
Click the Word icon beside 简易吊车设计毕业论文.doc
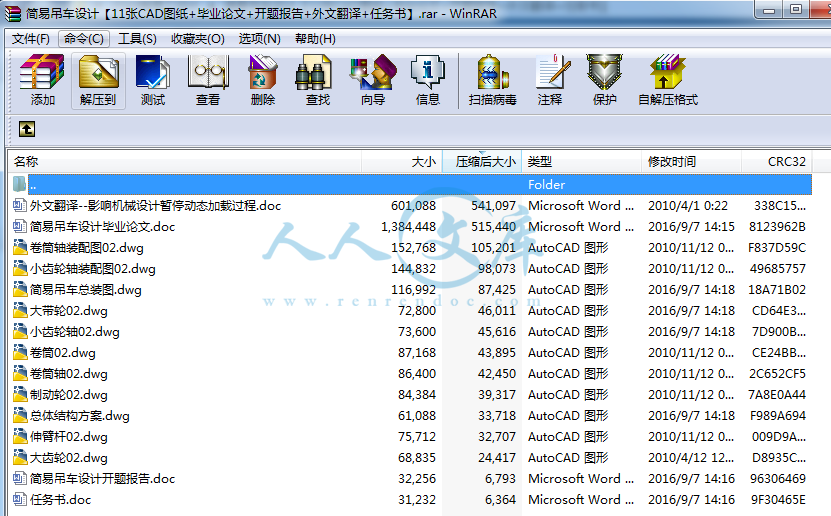tap(20, 226)
